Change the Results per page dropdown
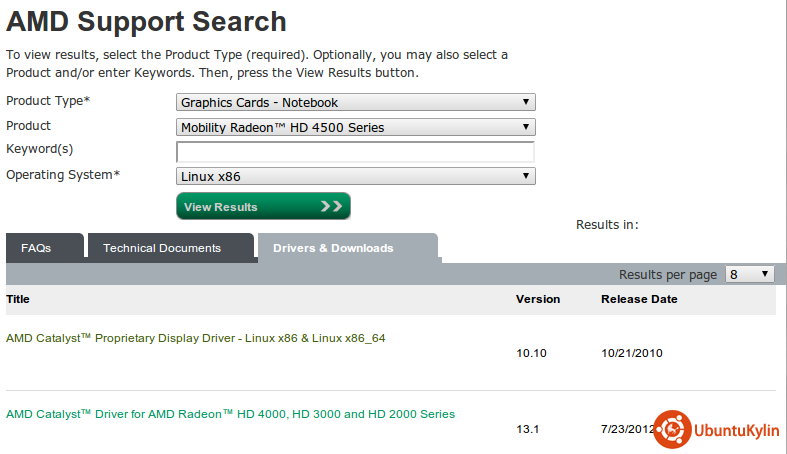The image size is (787, 454). coord(749,274)
